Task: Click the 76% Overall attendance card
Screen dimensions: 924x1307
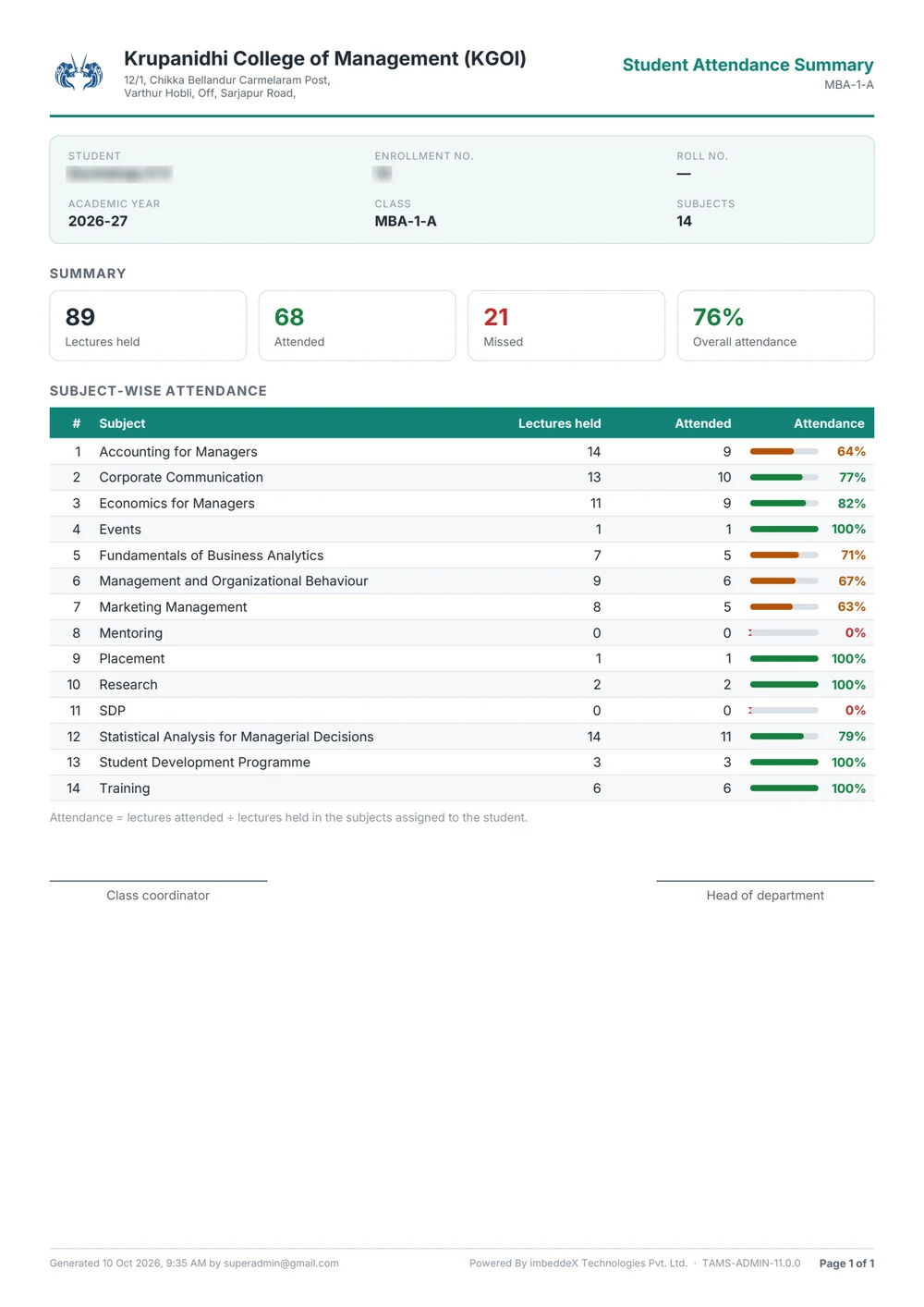Action: tap(775, 325)
